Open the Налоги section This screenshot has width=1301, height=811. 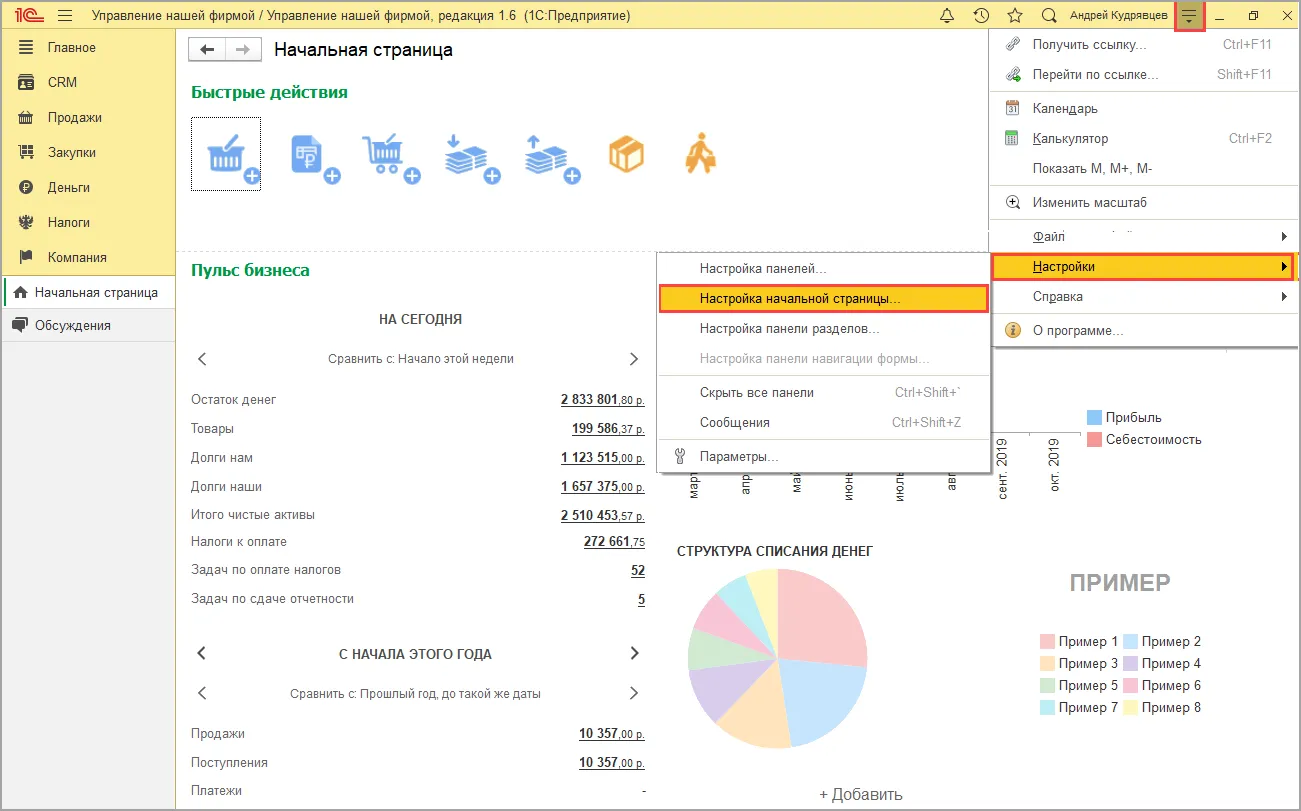coord(88,222)
